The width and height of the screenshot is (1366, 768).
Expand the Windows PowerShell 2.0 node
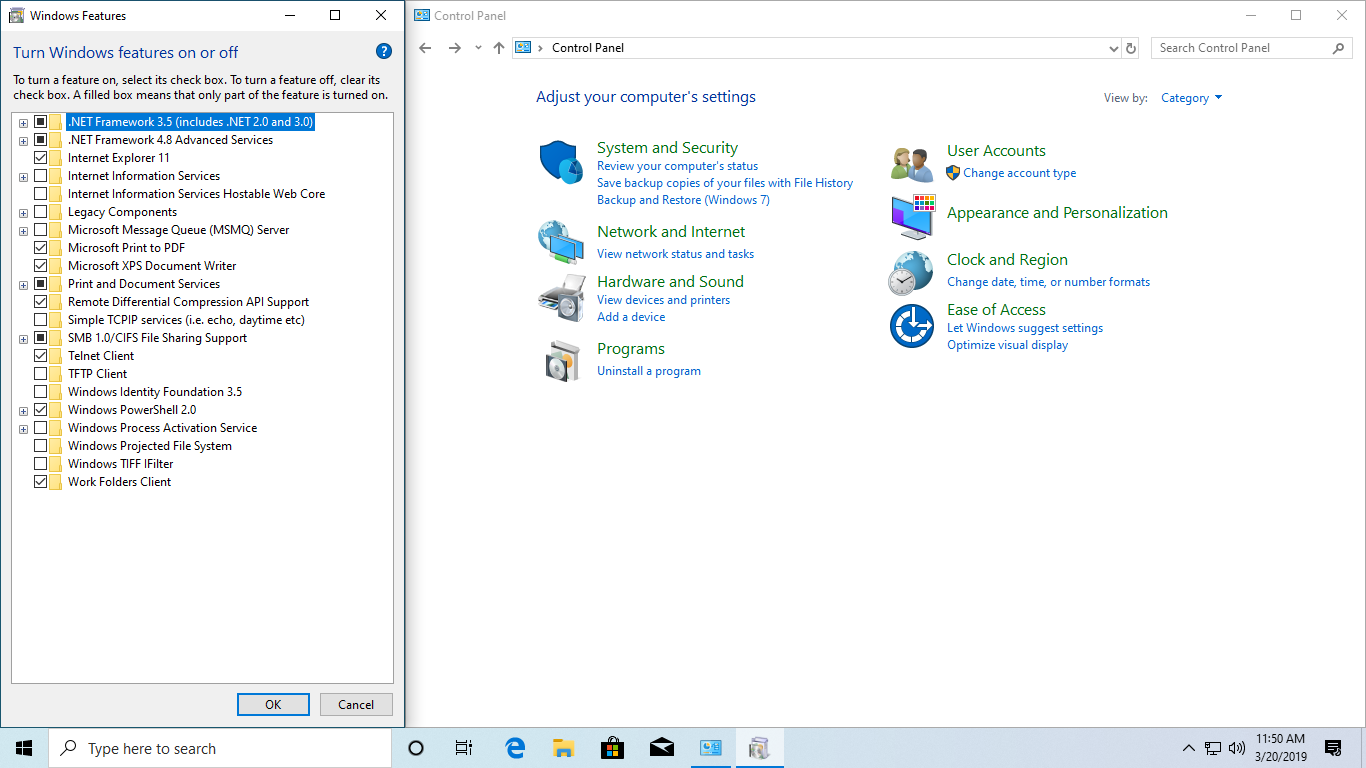[x=23, y=411]
